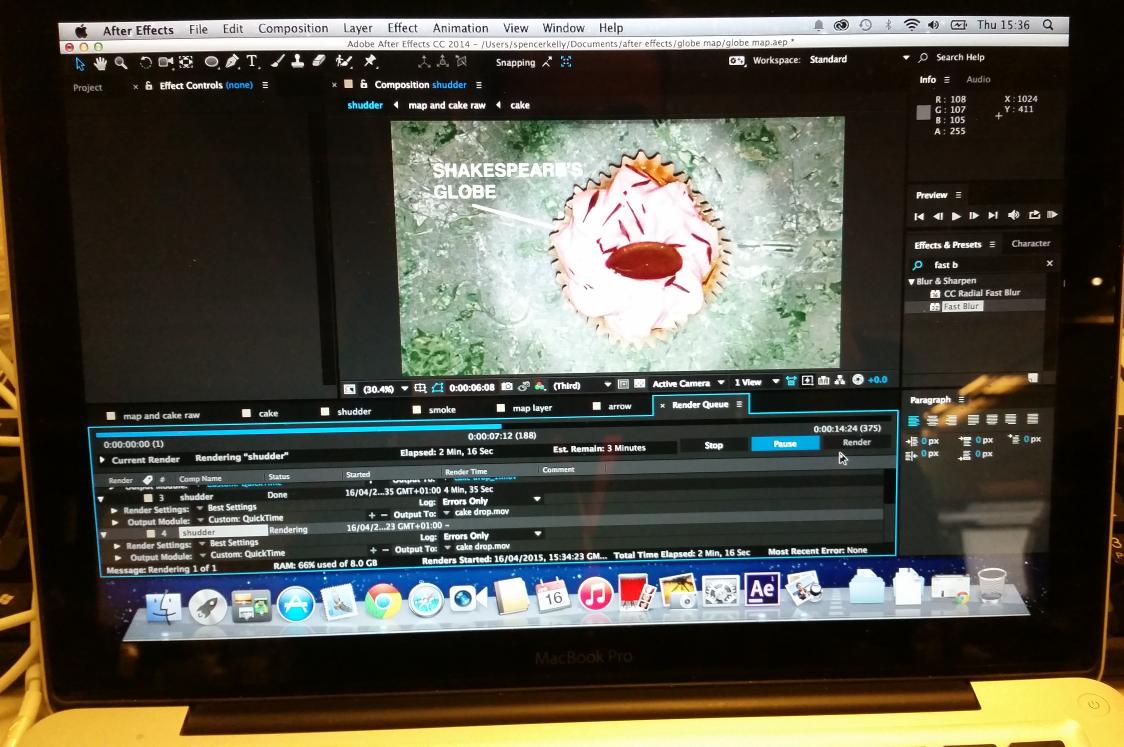Open the Animation menu
Viewport: 1124px width, 747px height.
tap(460, 28)
